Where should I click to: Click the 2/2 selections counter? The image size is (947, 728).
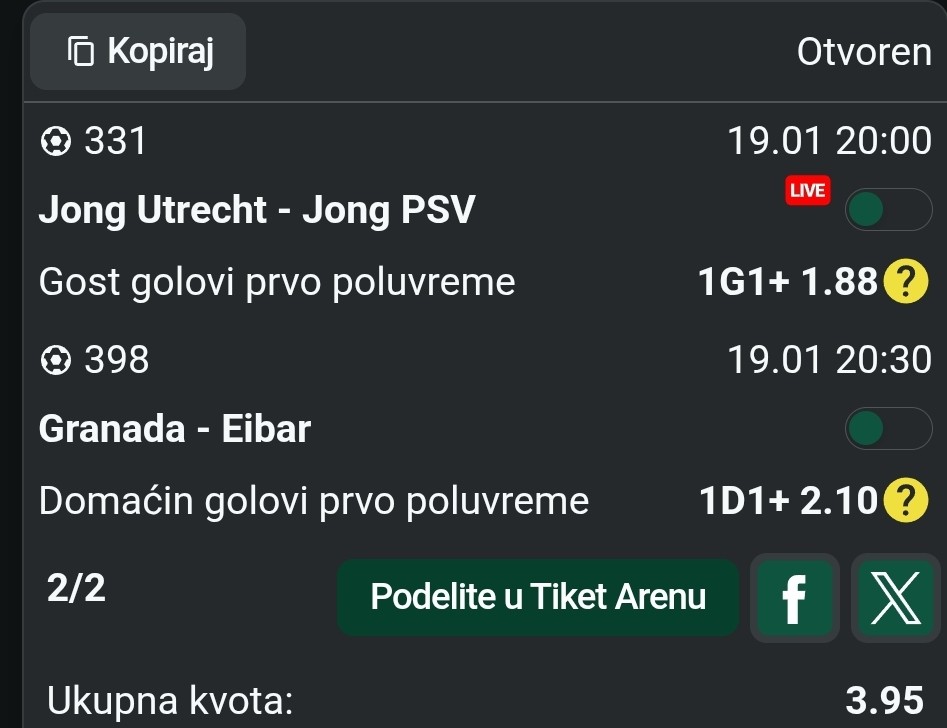pos(76,589)
